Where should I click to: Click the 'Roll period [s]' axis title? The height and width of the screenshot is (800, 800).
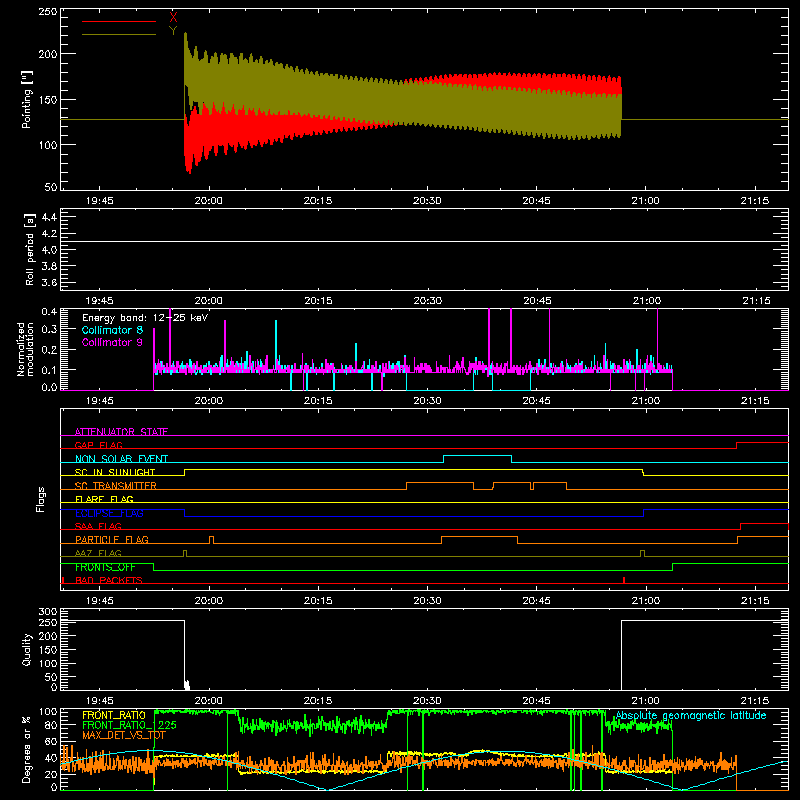click(29, 249)
